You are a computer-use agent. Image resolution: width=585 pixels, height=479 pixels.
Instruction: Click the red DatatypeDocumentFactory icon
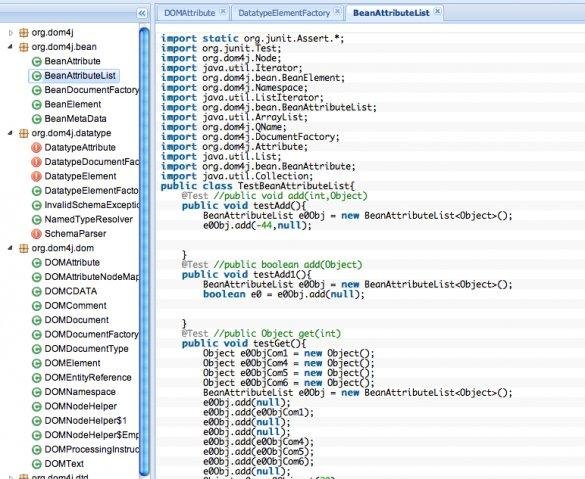coord(36,162)
